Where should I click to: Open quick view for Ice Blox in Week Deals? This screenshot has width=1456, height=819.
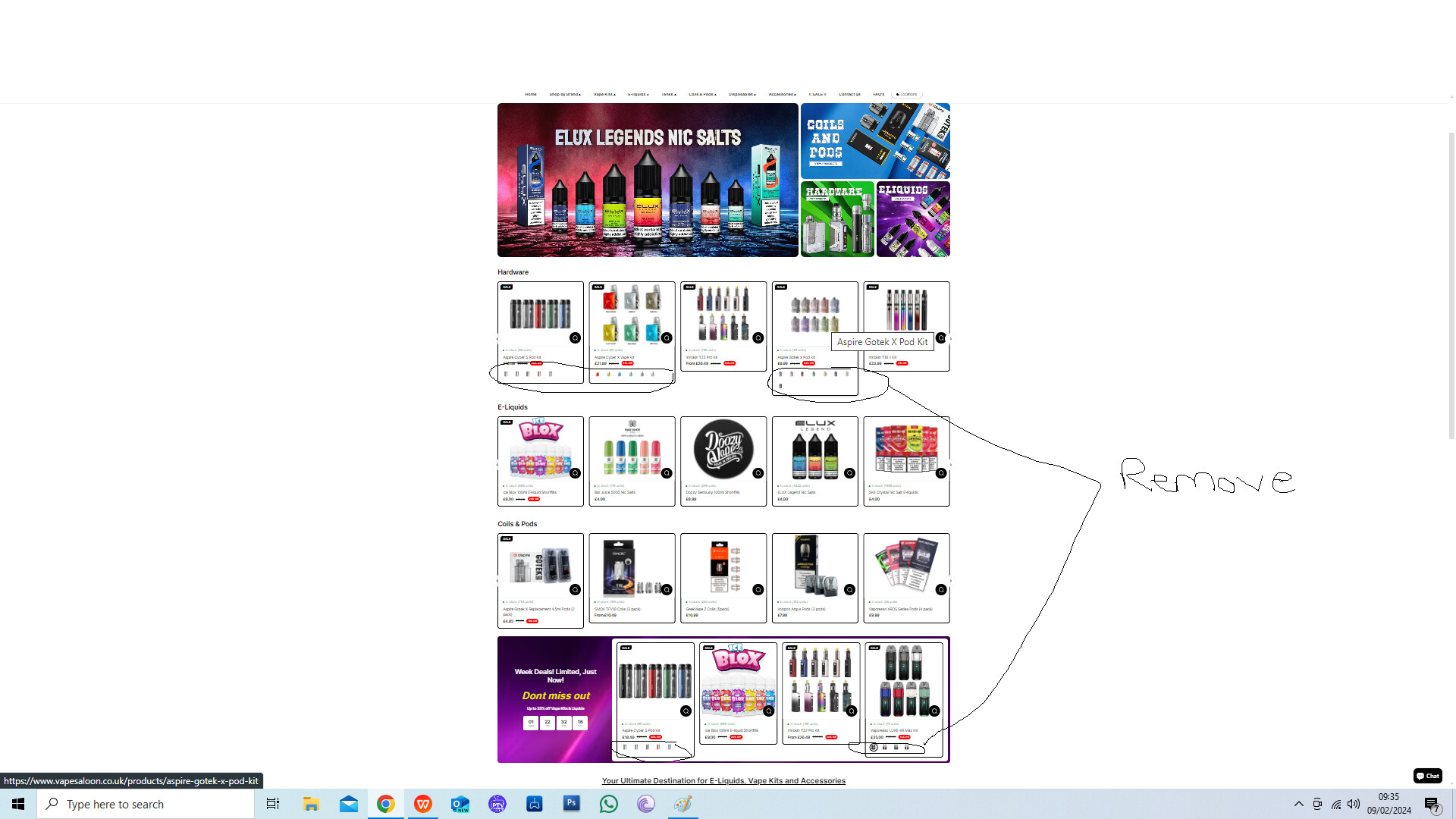[768, 711]
